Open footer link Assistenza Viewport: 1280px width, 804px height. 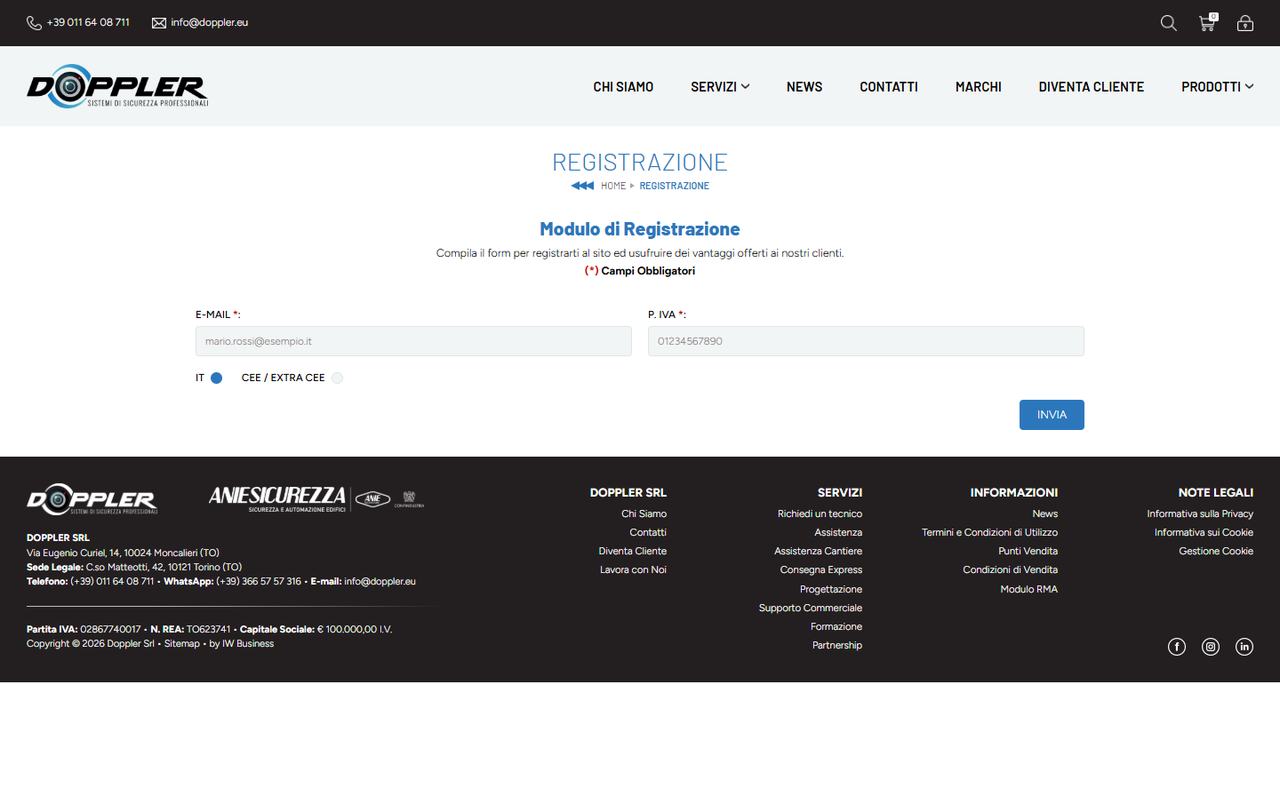click(838, 533)
